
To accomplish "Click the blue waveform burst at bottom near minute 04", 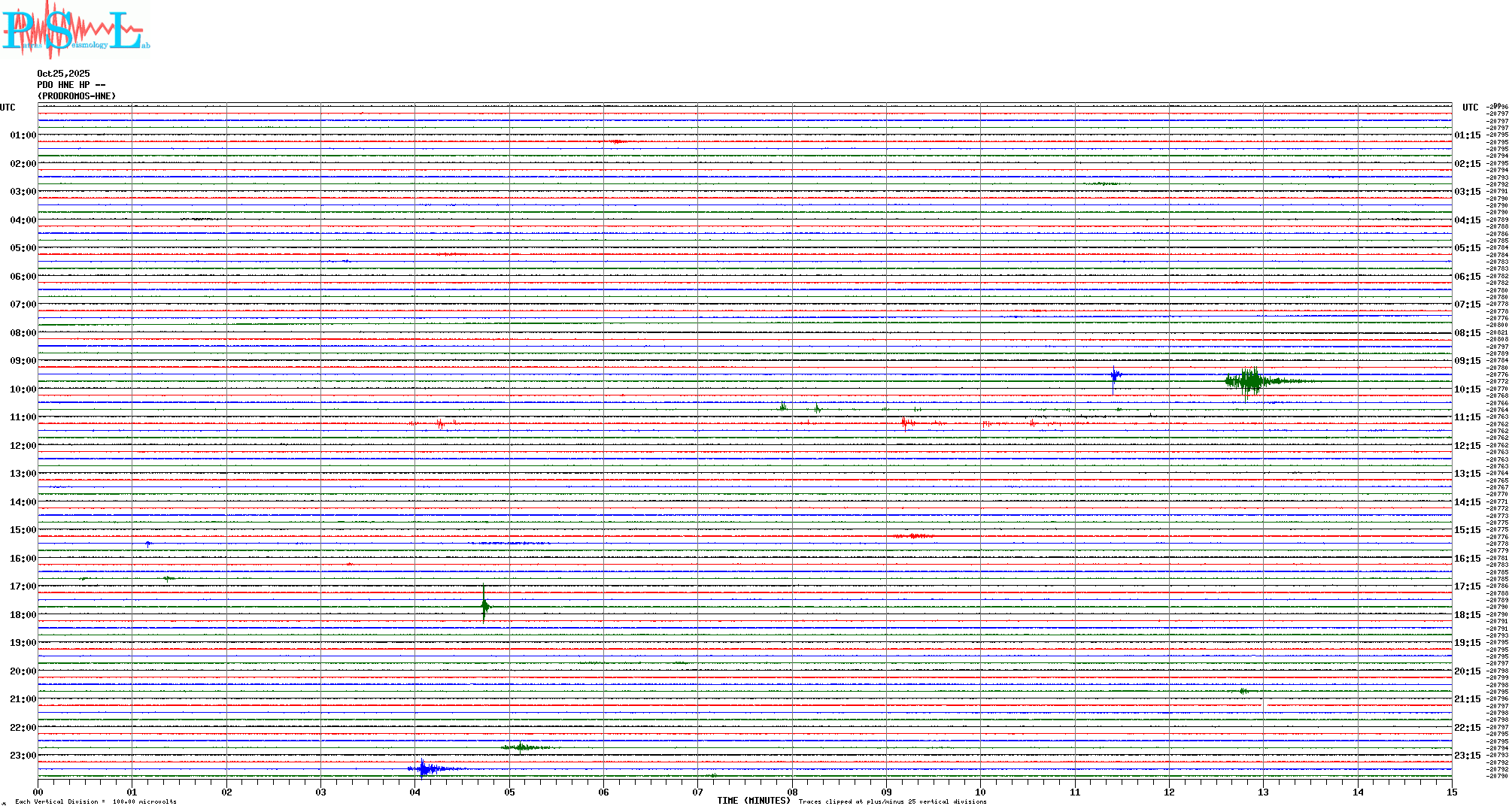I will pyautogui.click(x=425, y=768).
